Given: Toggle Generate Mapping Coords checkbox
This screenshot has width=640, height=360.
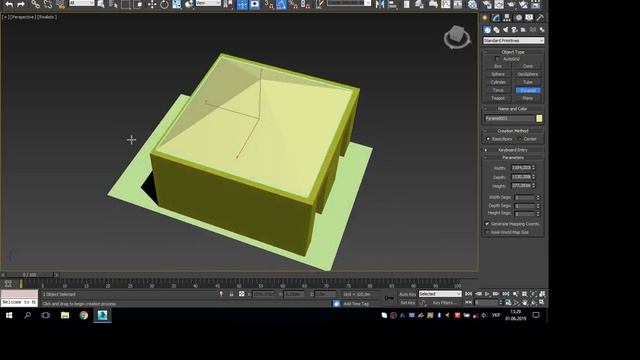Looking at the screenshot, I should tap(487, 224).
